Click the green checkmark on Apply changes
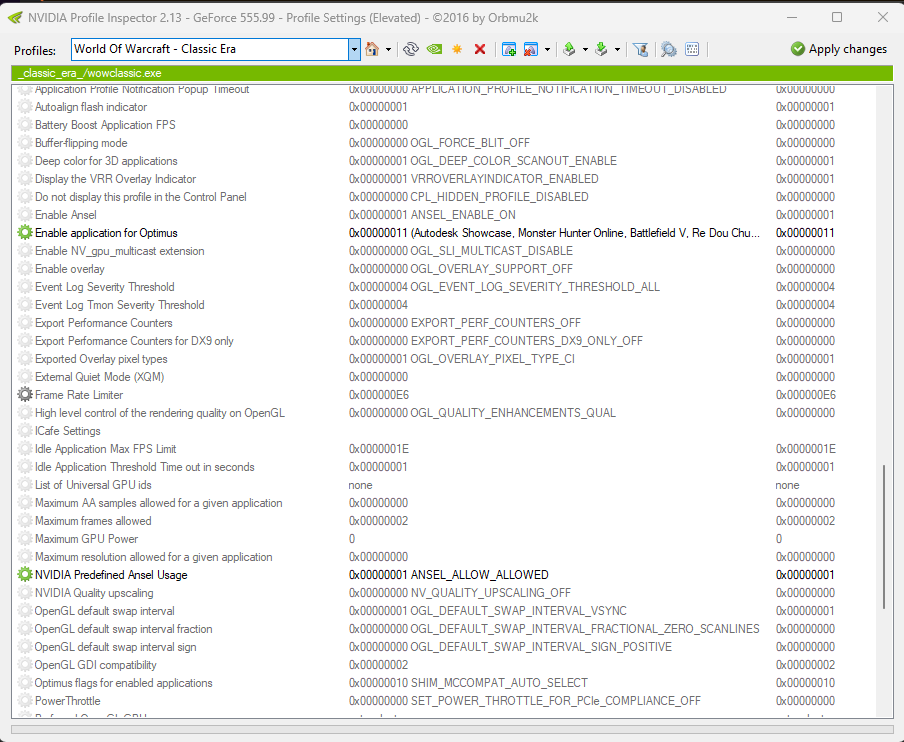This screenshot has width=904, height=742. tap(798, 49)
